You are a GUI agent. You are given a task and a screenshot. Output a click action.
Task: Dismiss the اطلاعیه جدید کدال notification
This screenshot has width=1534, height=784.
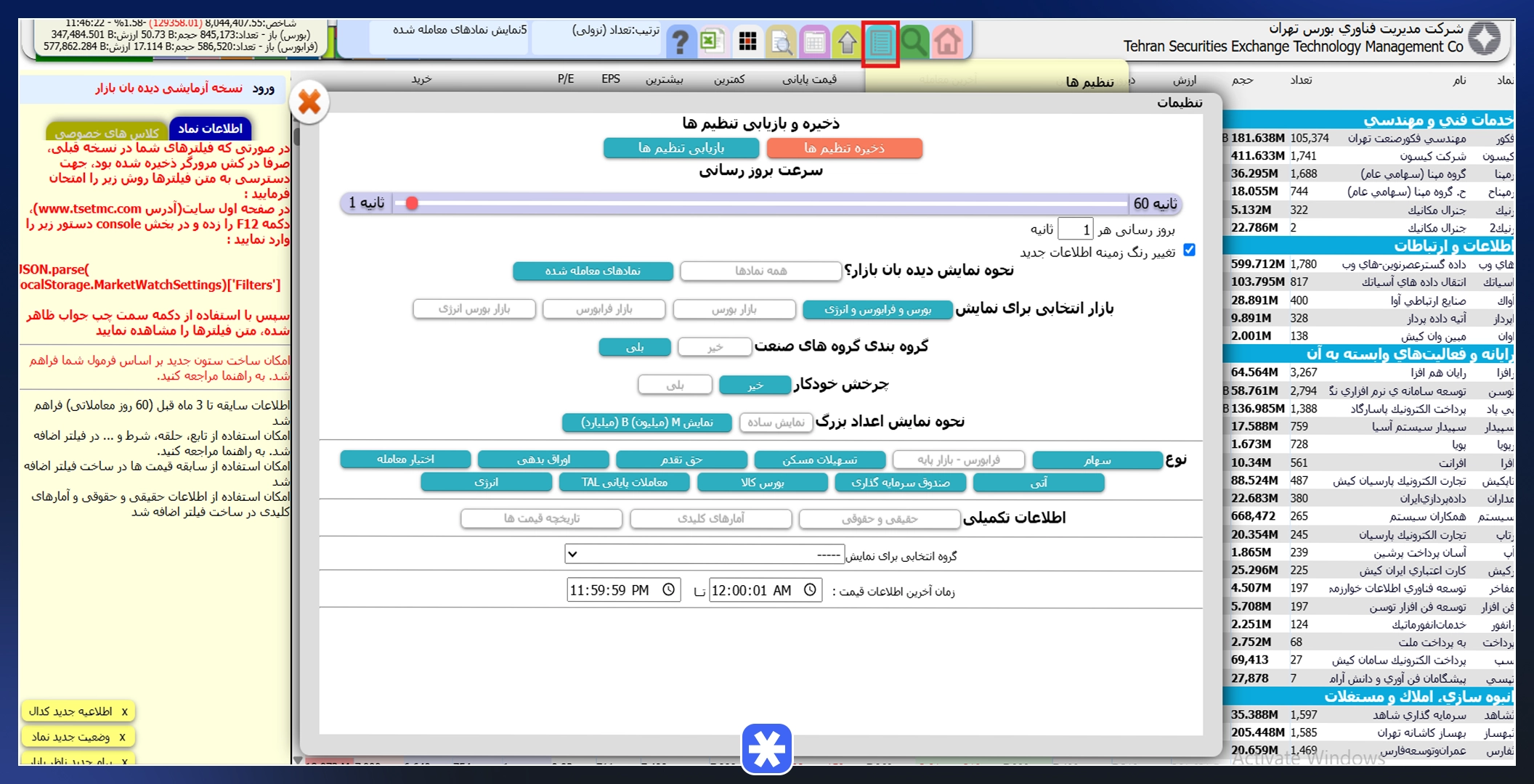coord(124,712)
